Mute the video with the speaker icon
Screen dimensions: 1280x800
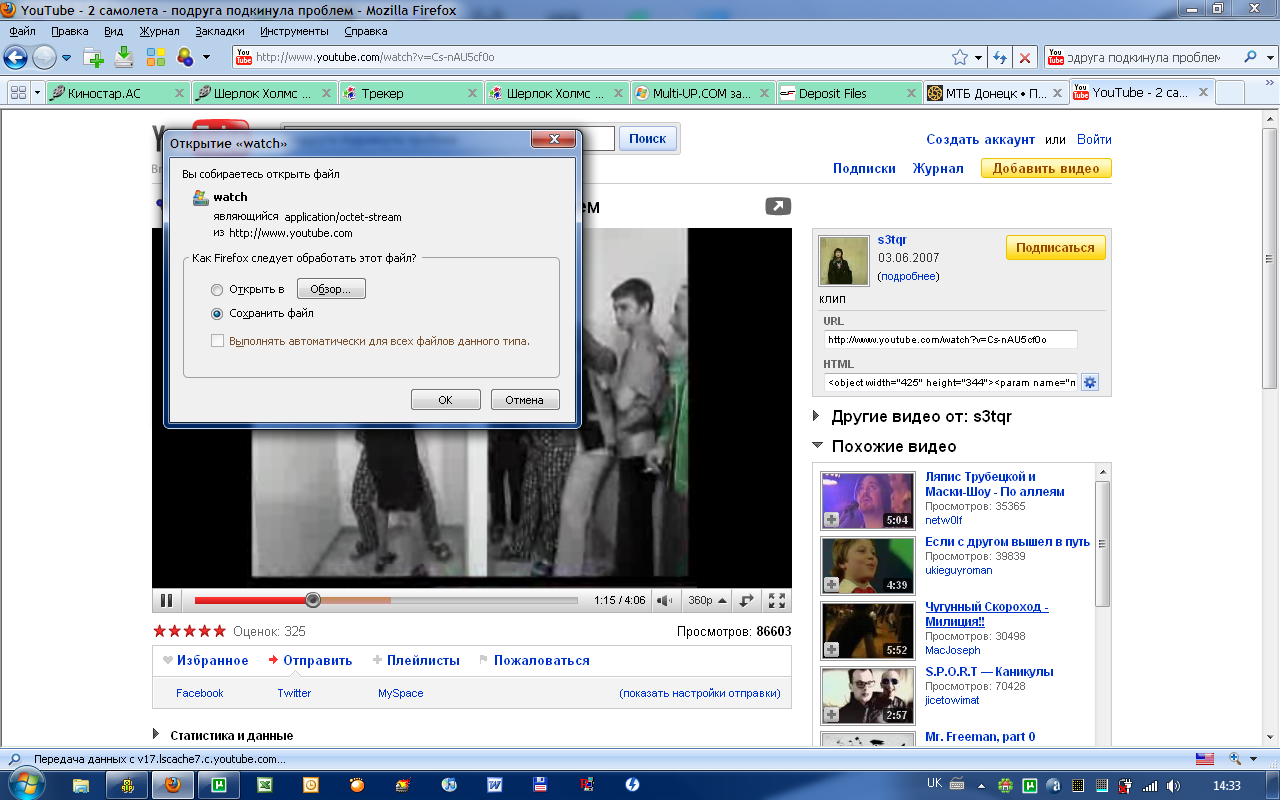pyautogui.click(x=663, y=601)
